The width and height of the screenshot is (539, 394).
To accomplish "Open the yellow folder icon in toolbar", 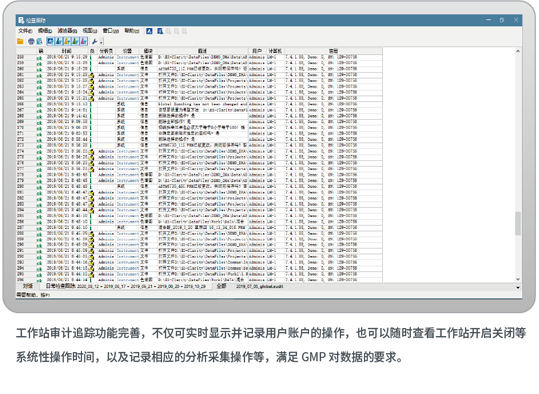I will pyautogui.click(x=20, y=42).
